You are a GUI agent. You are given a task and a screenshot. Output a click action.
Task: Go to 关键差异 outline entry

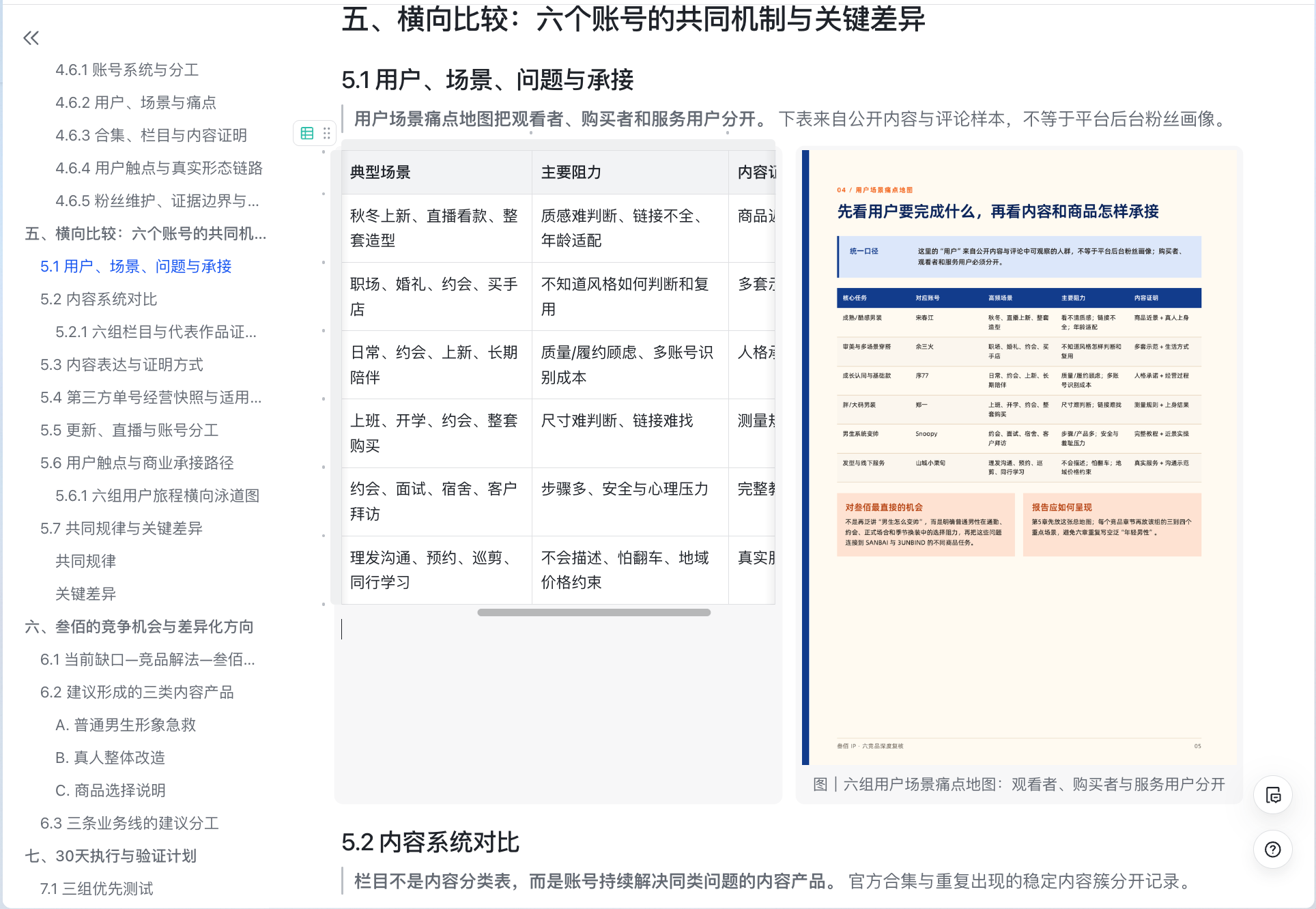[85, 594]
